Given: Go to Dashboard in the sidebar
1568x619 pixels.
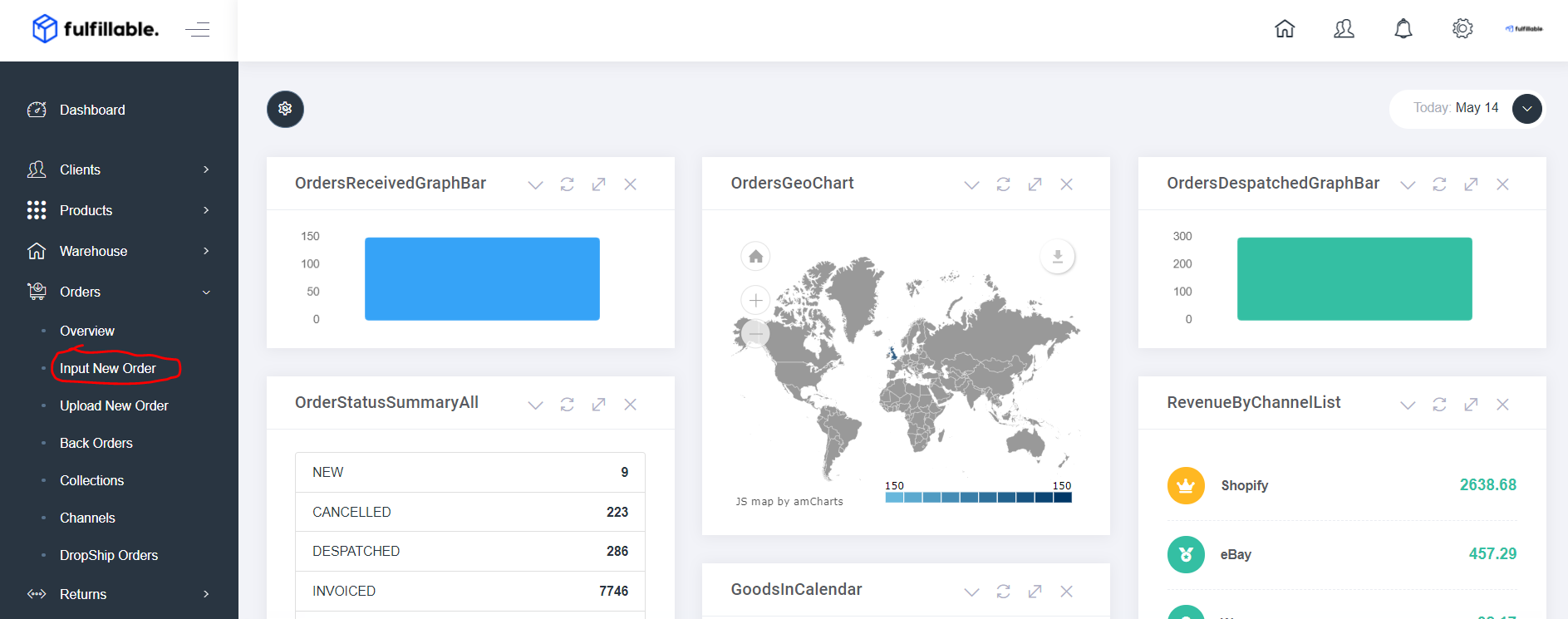Looking at the screenshot, I should click(92, 110).
